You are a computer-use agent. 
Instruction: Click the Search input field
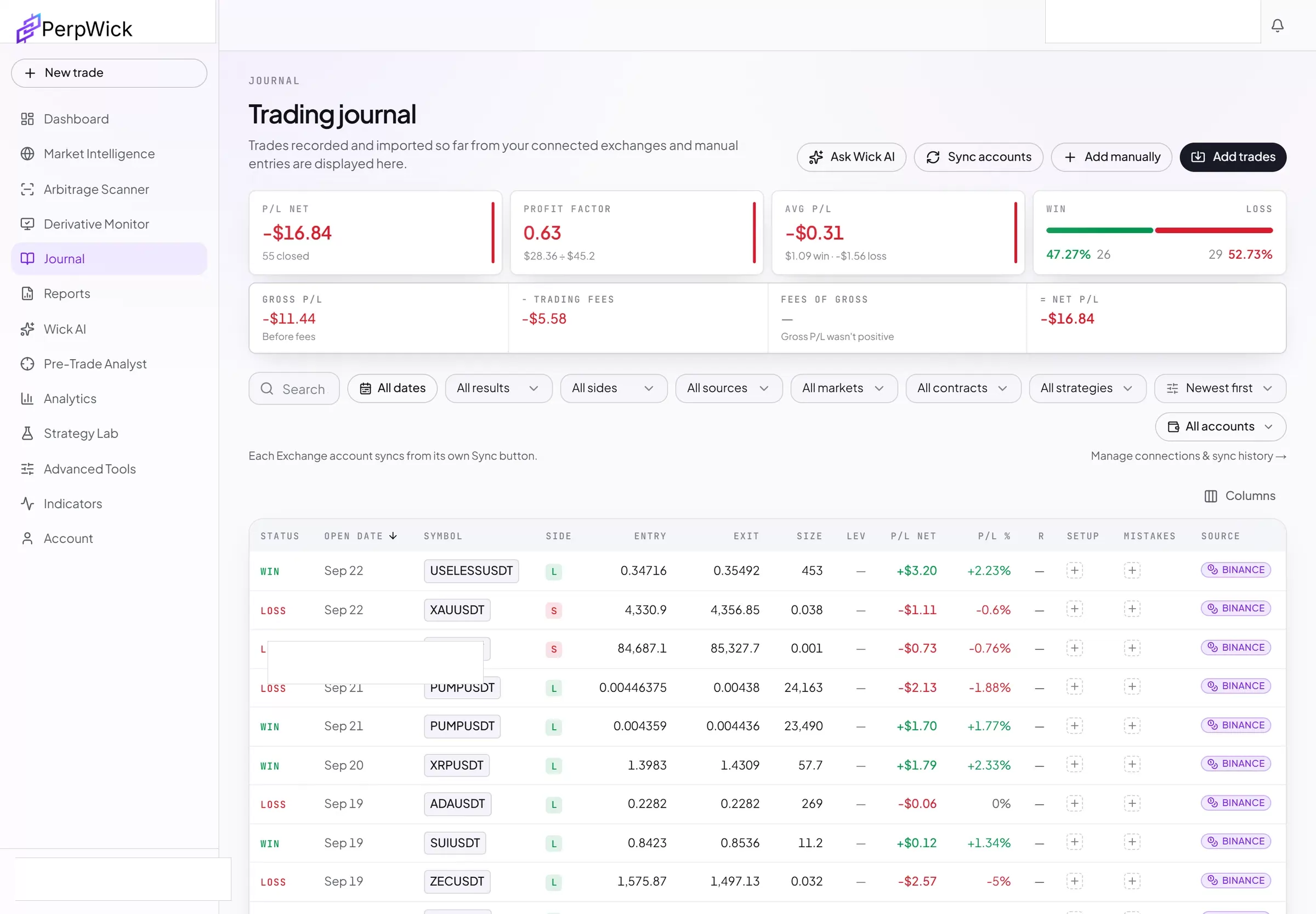coord(294,389)
